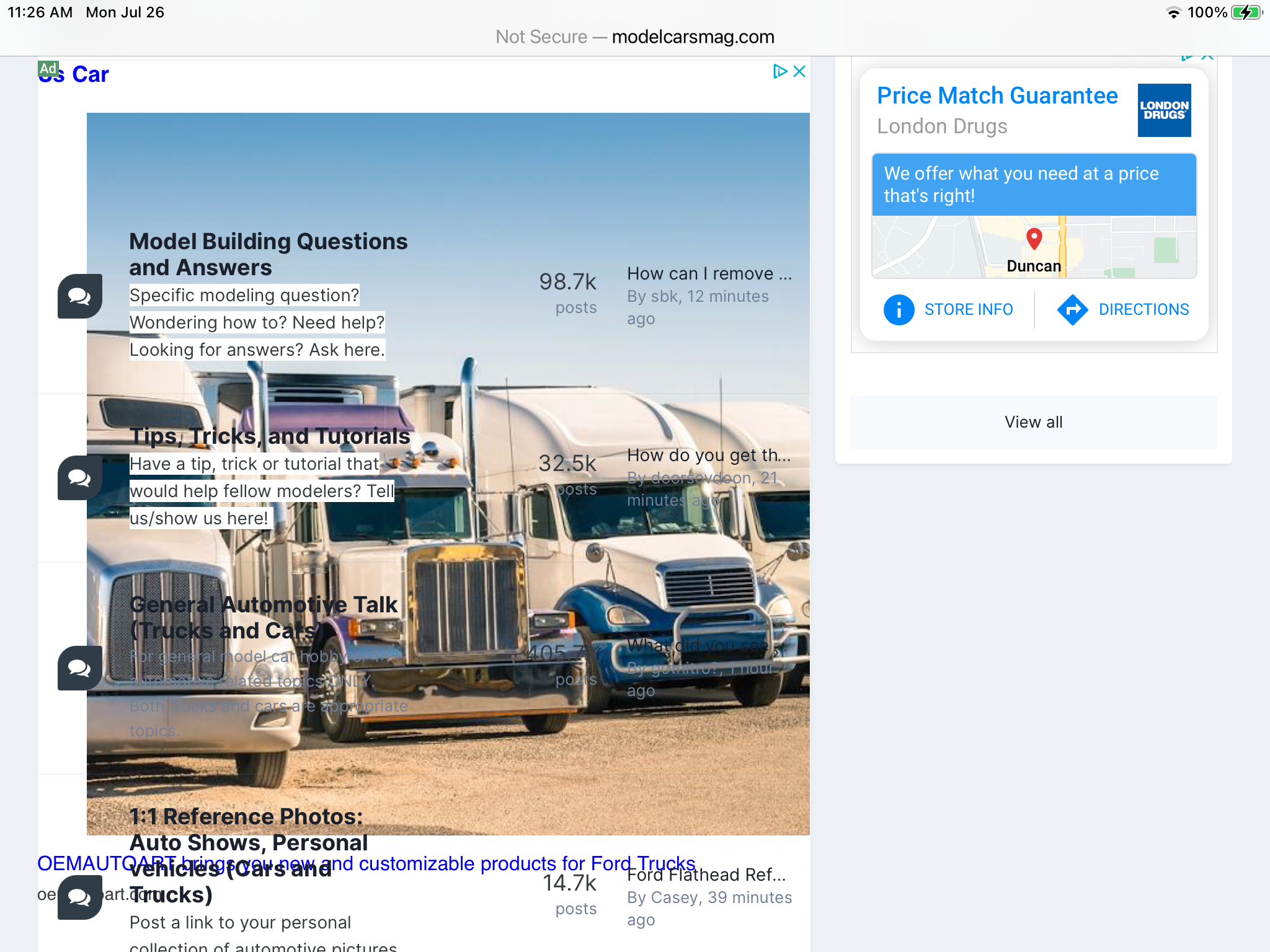Click the Duncan map thumbnail

click(x=1034, y=247)
